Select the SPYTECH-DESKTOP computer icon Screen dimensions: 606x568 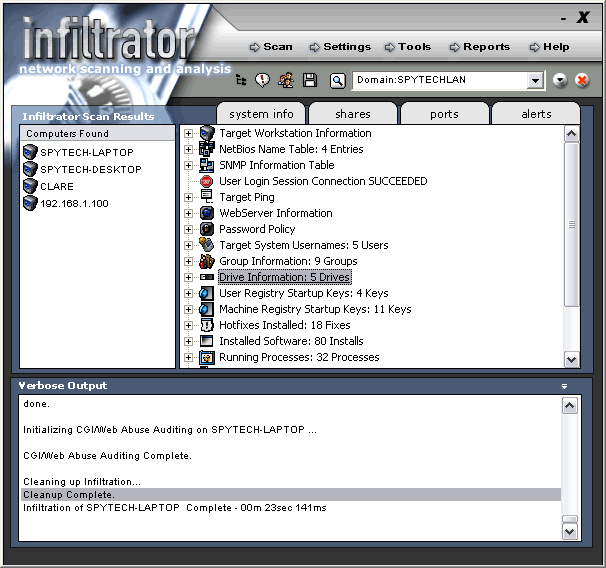pos(30,169)
